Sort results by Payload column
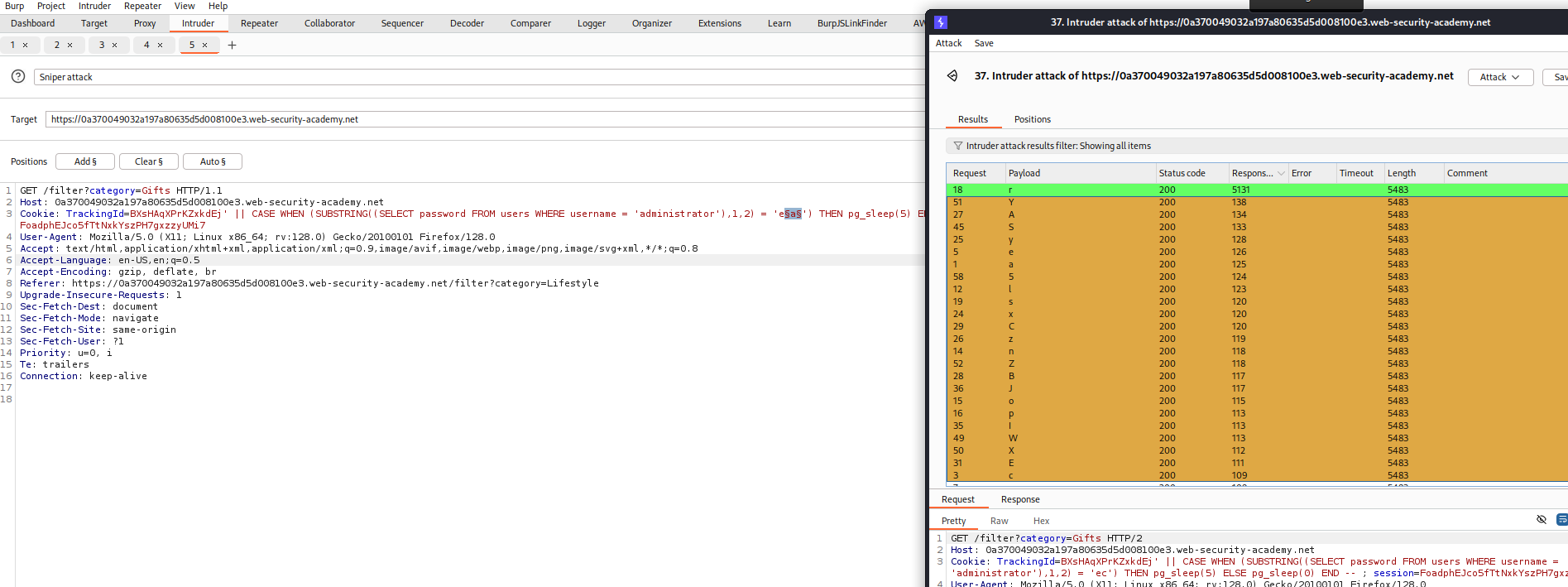The image size is (1568, 587). 1081,173
